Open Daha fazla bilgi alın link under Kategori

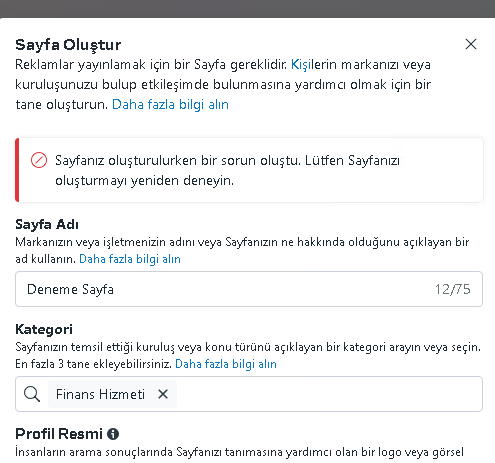point(226,364)
